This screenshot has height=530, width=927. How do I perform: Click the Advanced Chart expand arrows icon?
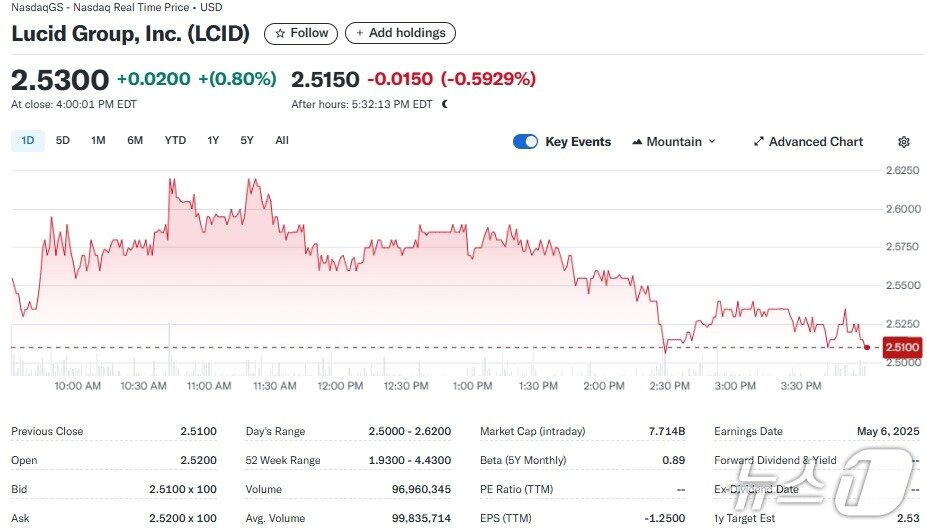pos(759,142)
